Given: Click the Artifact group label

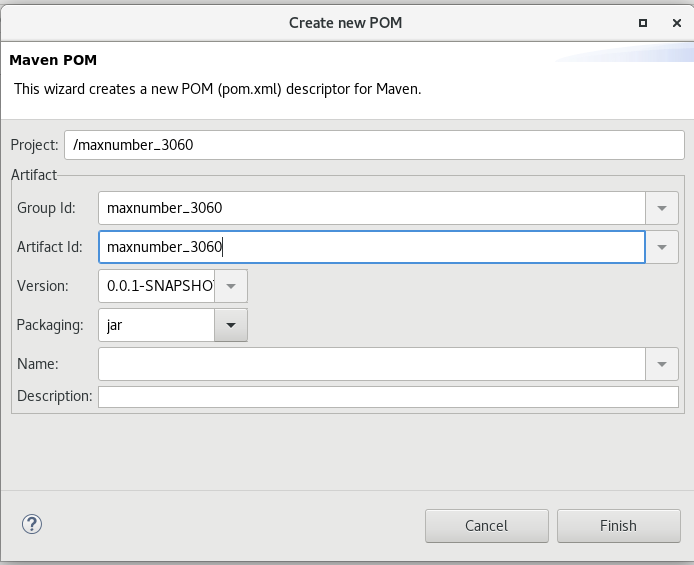Looking at the screenshot, I should point(34,175).
